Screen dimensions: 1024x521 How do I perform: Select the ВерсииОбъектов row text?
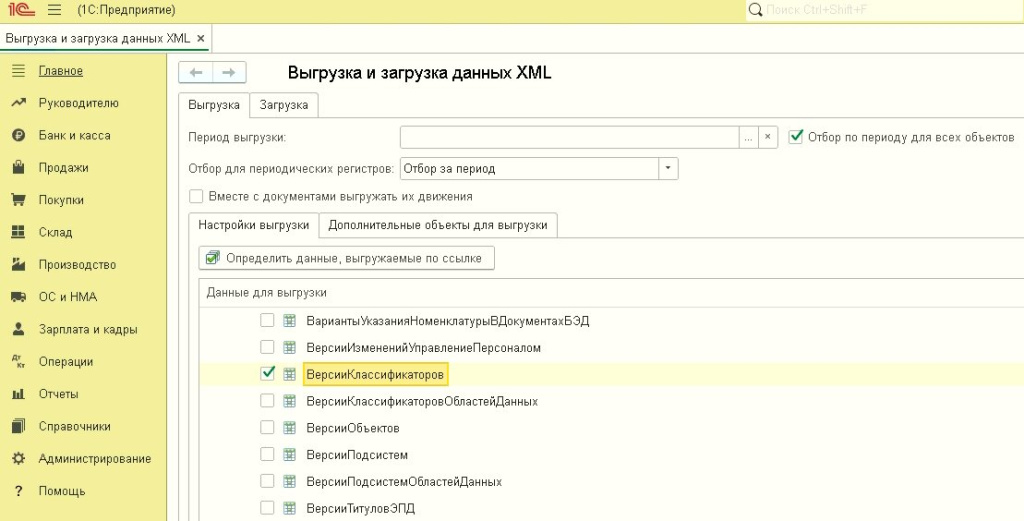coord(353,428)
